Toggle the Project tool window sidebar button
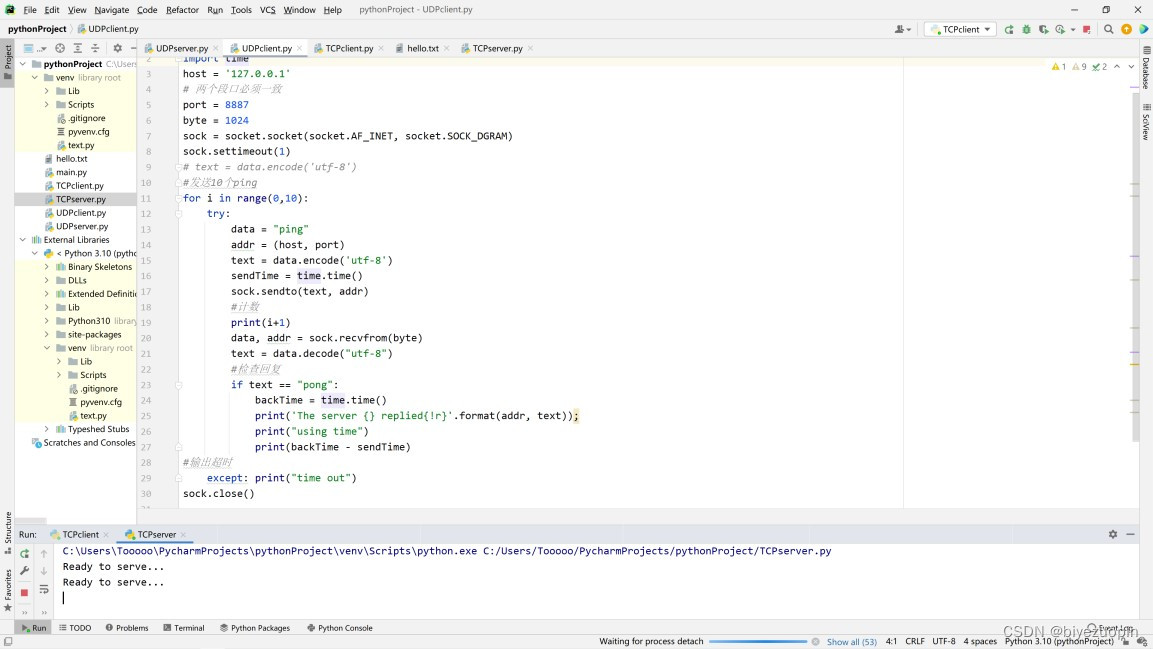 coord(7,60)
